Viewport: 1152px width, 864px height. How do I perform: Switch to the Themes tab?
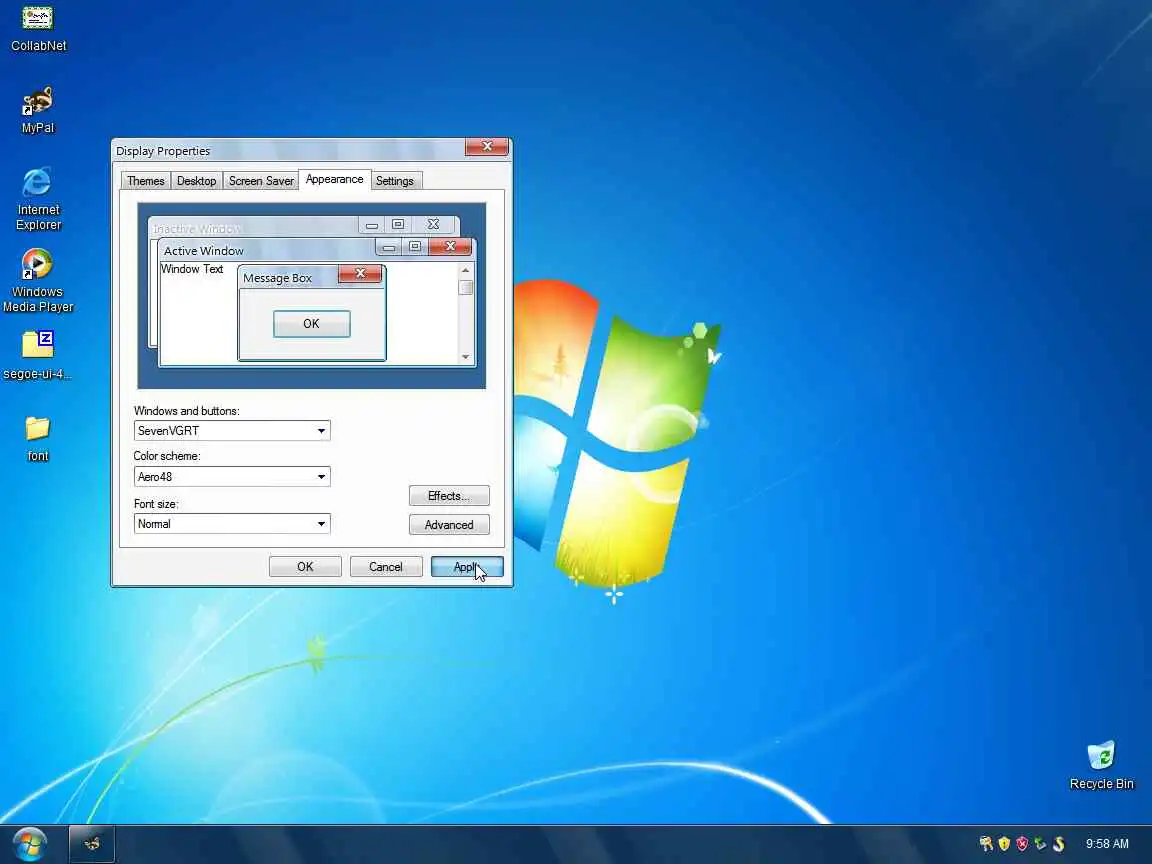coord(145,181)
